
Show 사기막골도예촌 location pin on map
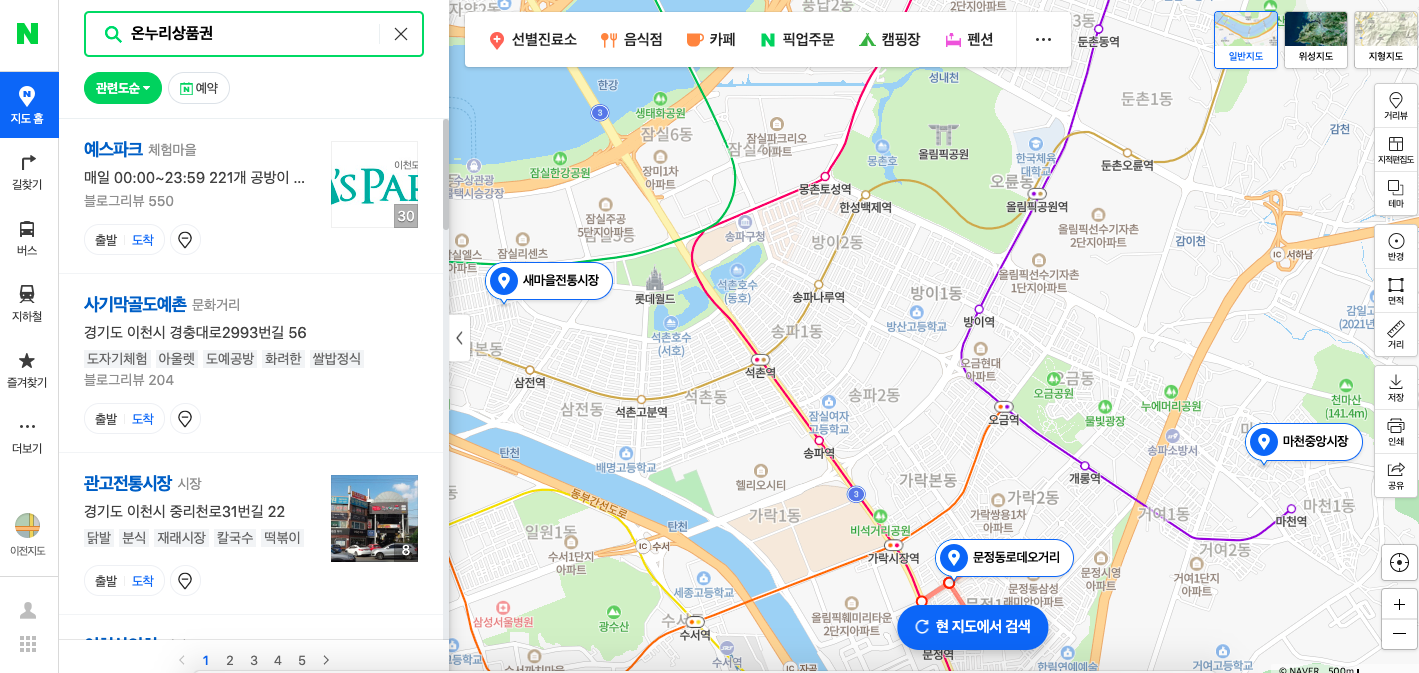click(185, 419)
